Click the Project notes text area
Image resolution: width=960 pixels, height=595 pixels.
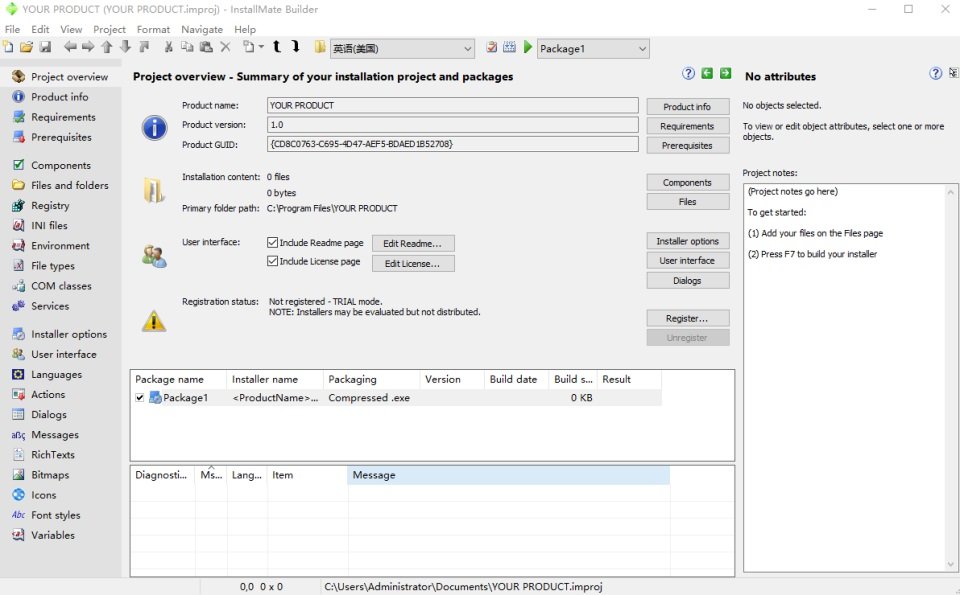pos(845,378)
